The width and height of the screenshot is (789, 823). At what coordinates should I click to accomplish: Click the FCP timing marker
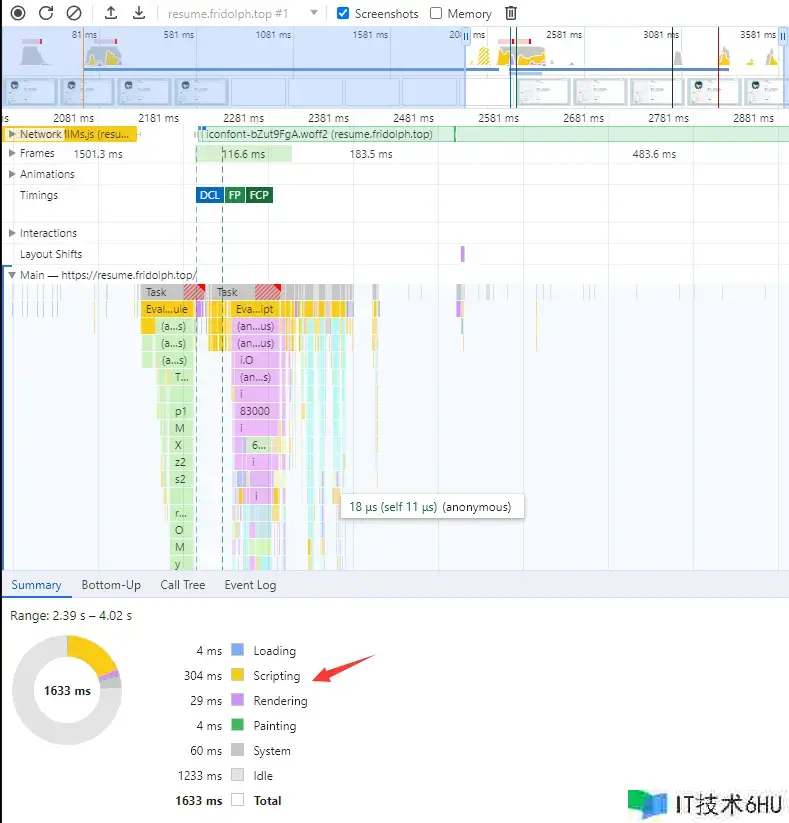tap(259, 195)
